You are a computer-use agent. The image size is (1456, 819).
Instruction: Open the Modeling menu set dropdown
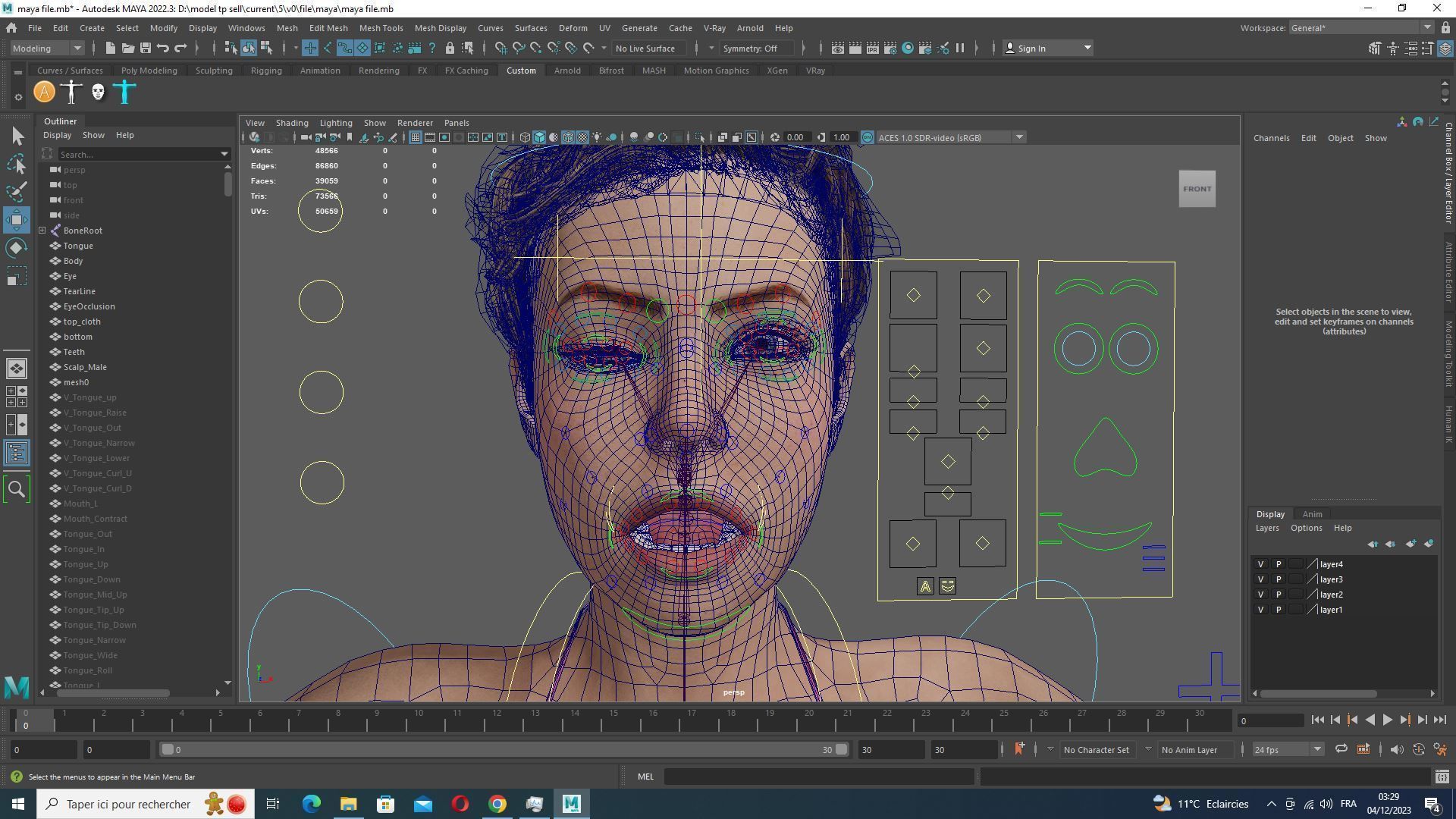(x=47, y=49)
